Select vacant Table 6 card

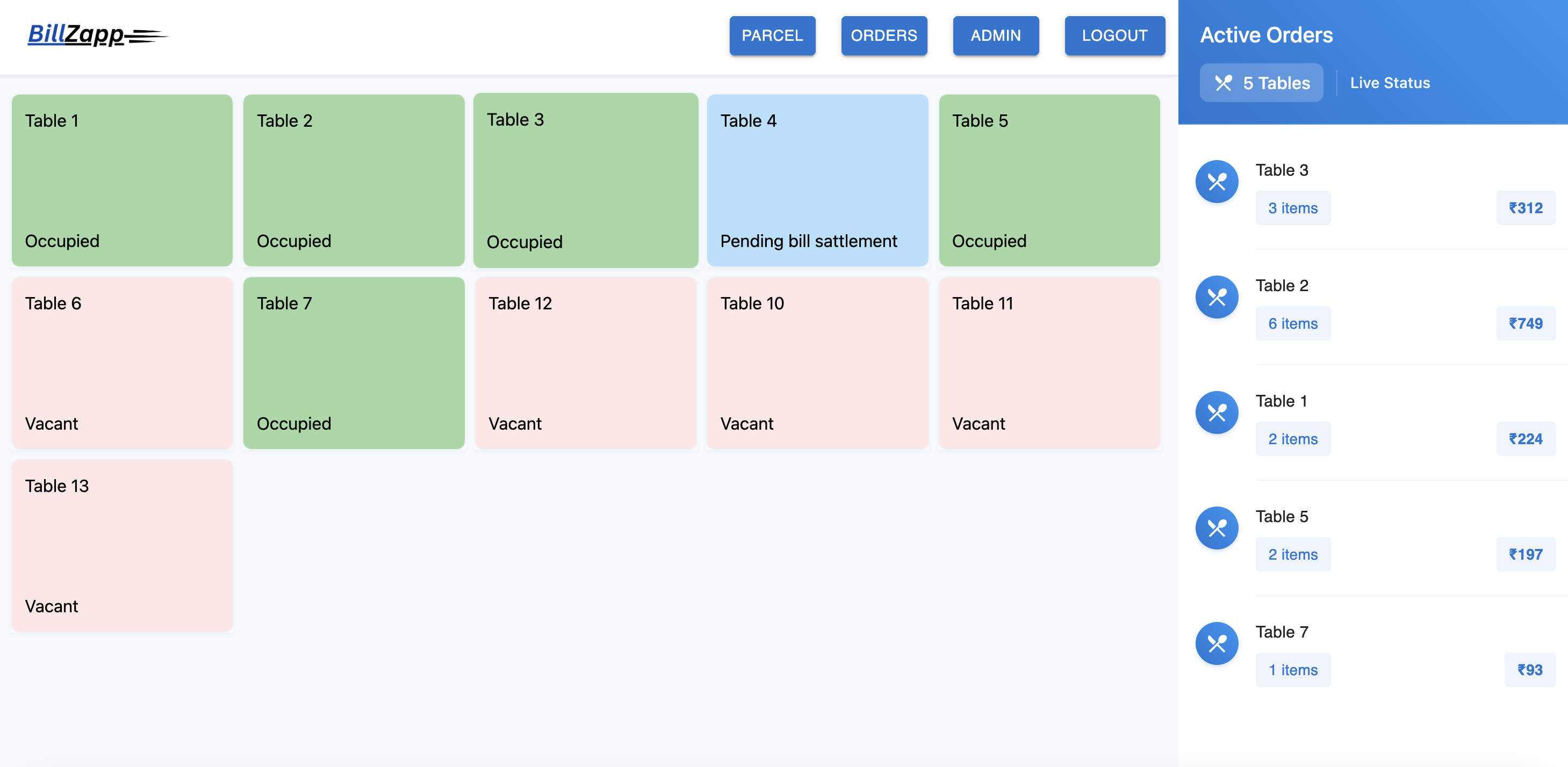pos(121,363)
